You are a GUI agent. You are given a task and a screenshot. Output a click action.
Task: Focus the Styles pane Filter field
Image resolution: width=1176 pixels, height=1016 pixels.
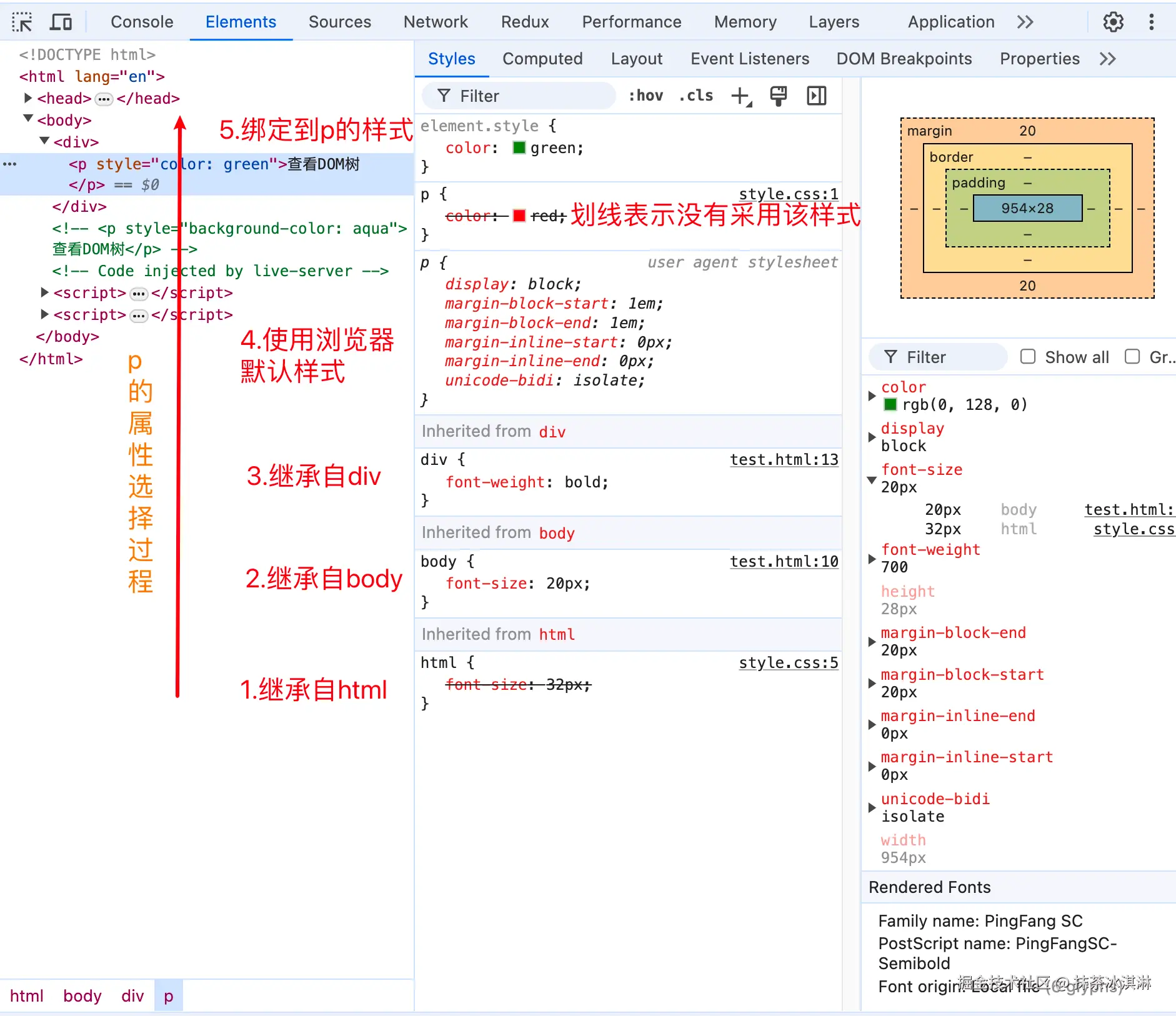[519, 96]
